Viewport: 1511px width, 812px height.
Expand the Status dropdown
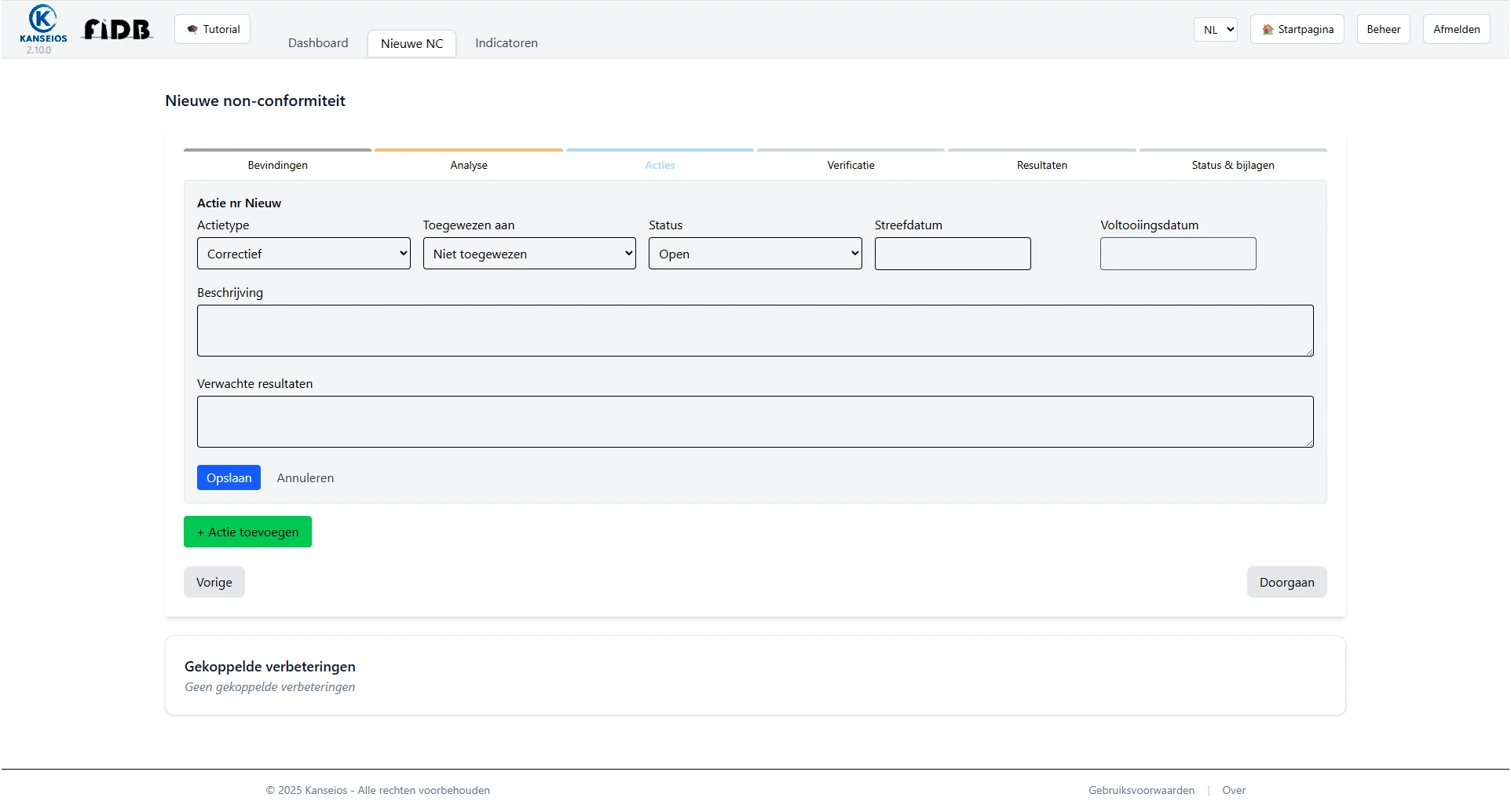pos(755,254)
